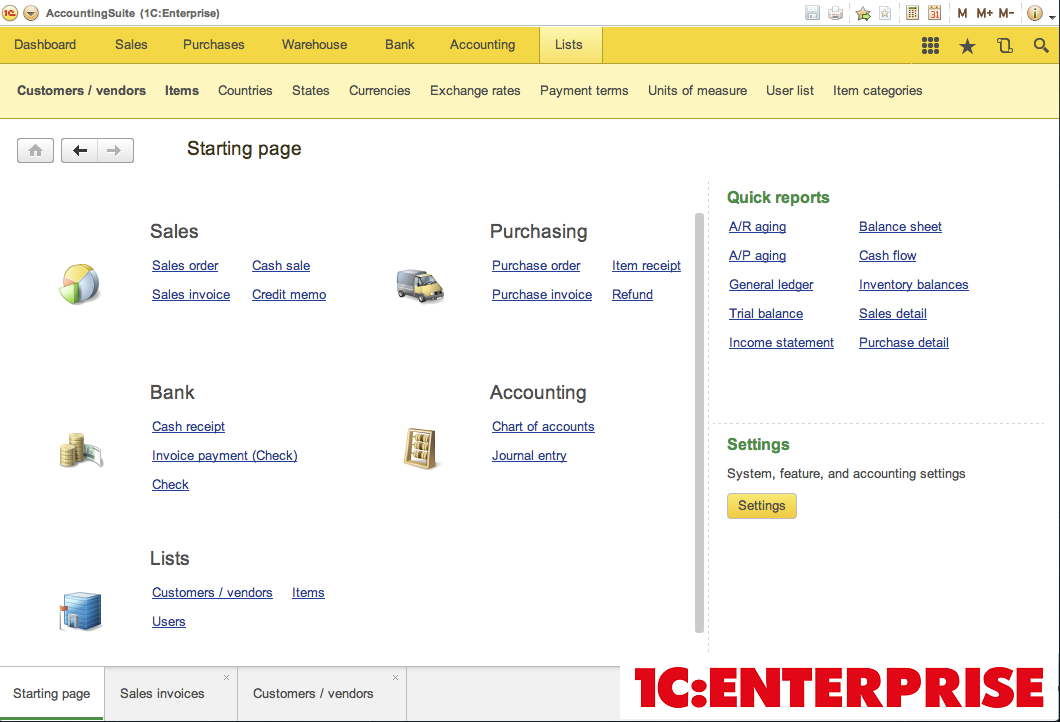Select the Lists section tab
1060x722 pixels.
[x=571, y=45]
